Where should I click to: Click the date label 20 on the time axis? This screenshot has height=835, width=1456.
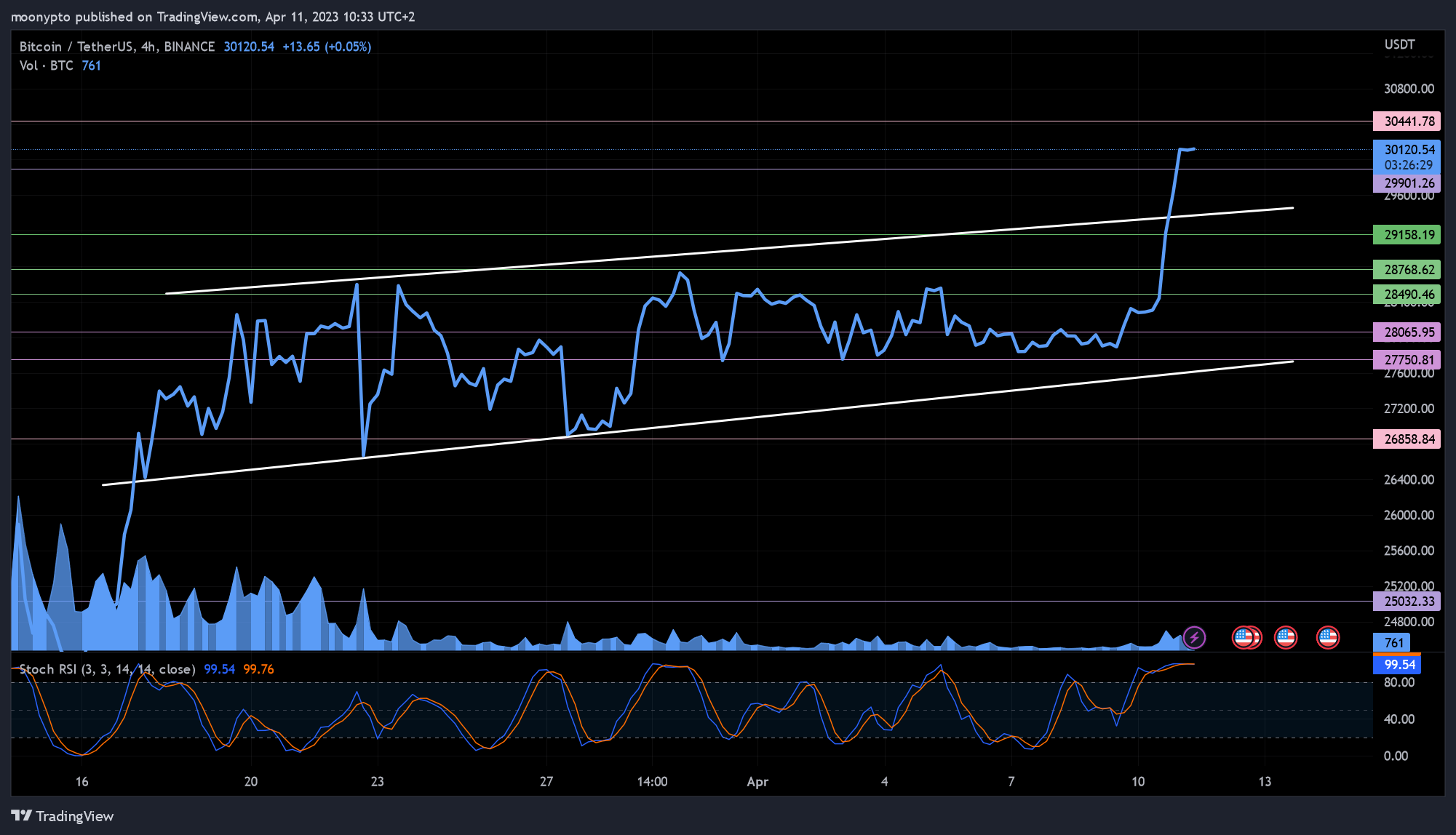pos(250,782)
